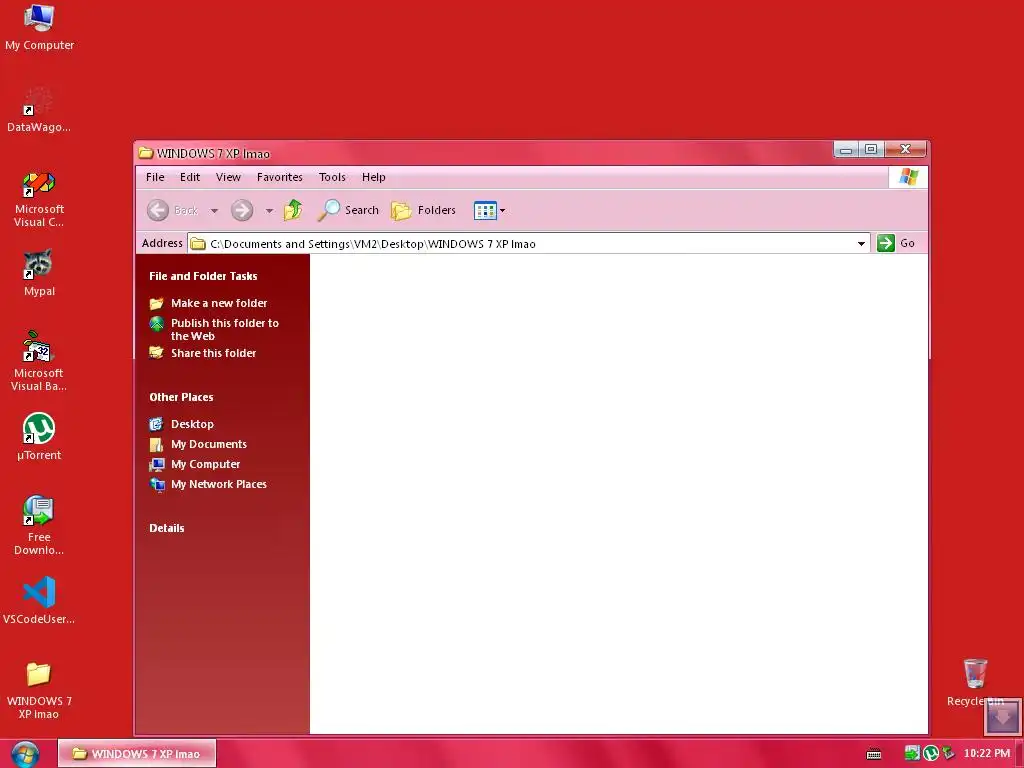The height and width of the screenshot is (768, 1024).
Task: Select the DataWago desktop shortcut
Action: tap(39, 110)
